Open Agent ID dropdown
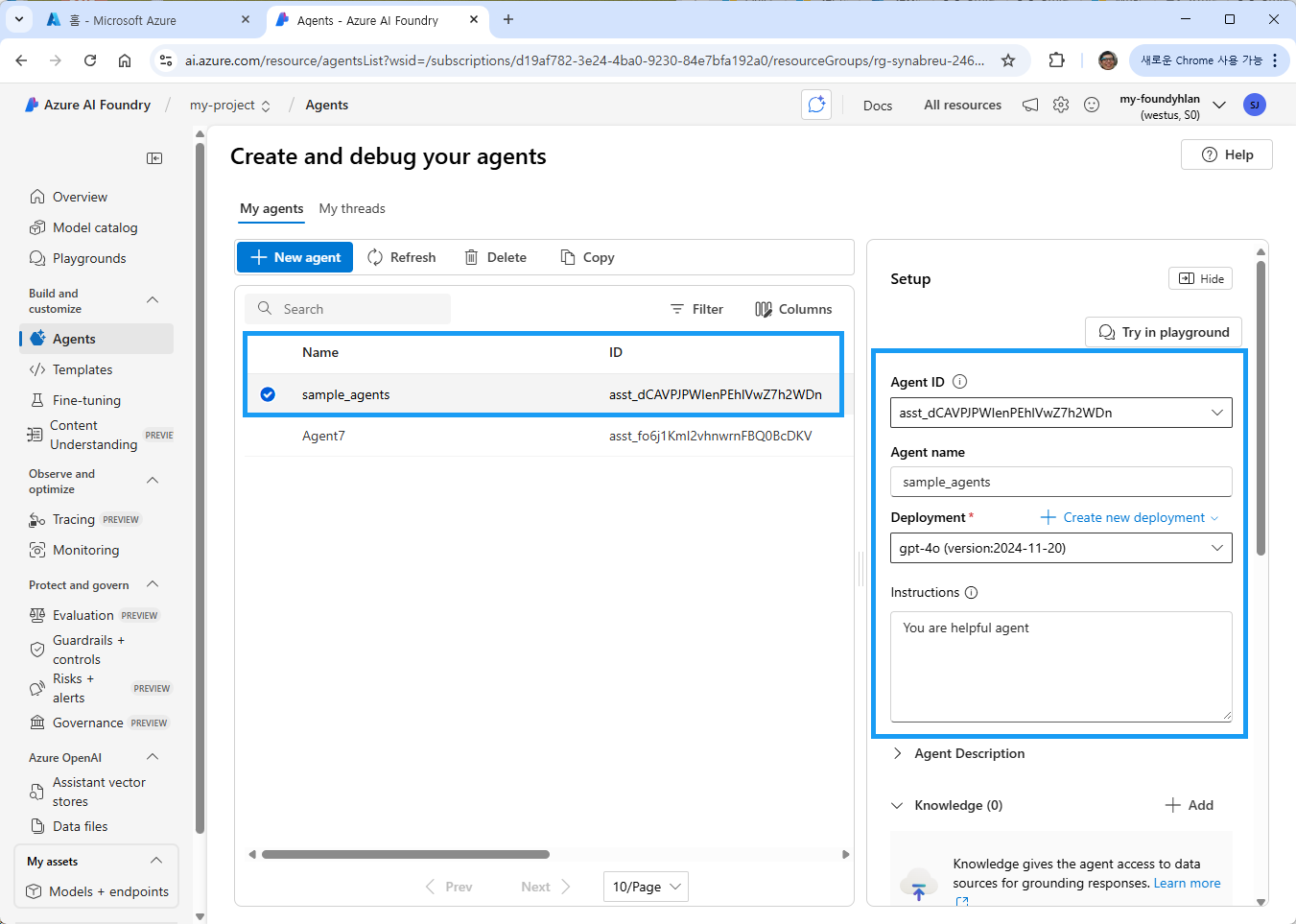 point(1061,413)
